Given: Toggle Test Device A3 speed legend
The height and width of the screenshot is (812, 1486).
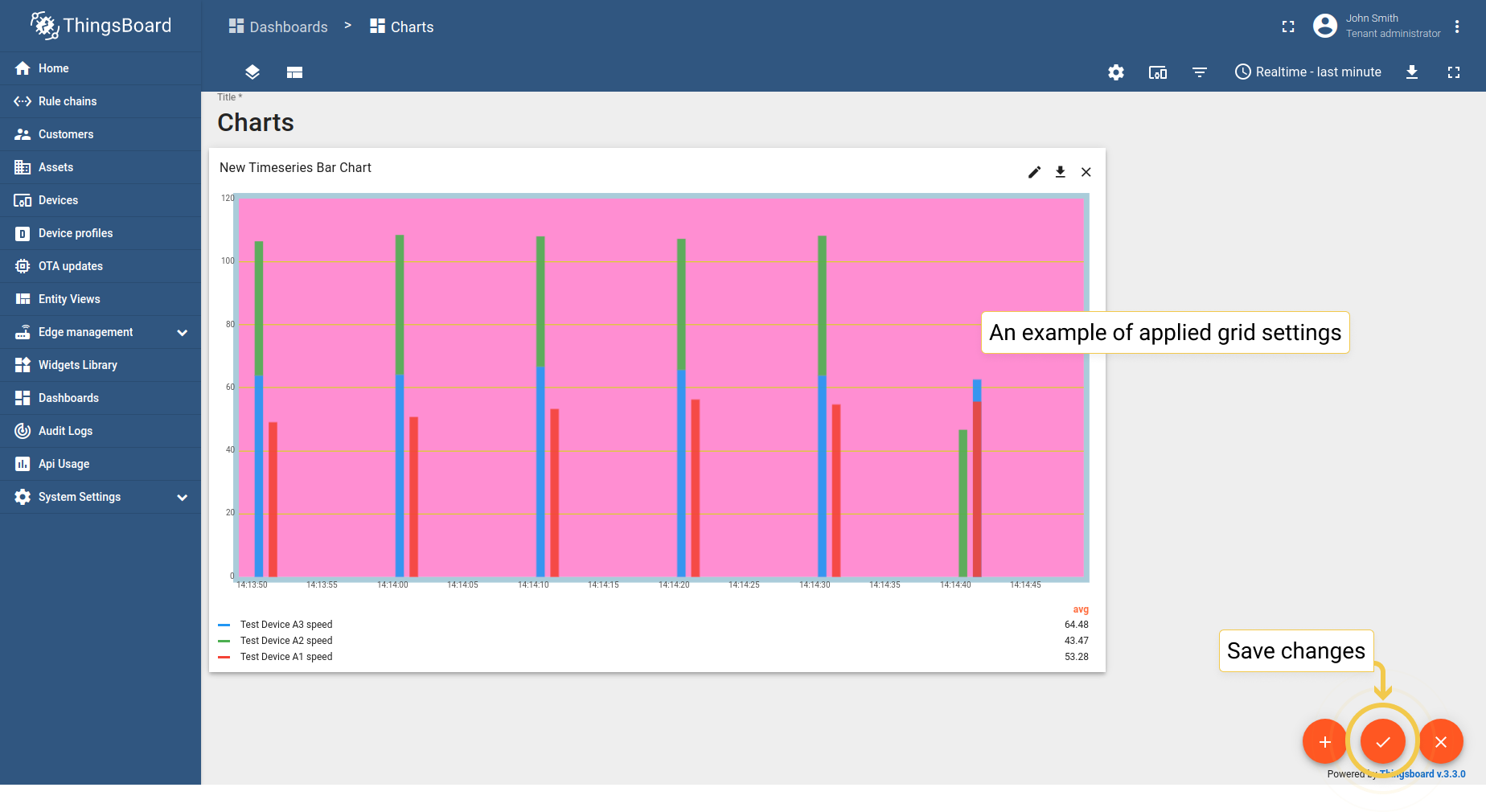Looking at the screenshot, I should click(x=285, y=625).
